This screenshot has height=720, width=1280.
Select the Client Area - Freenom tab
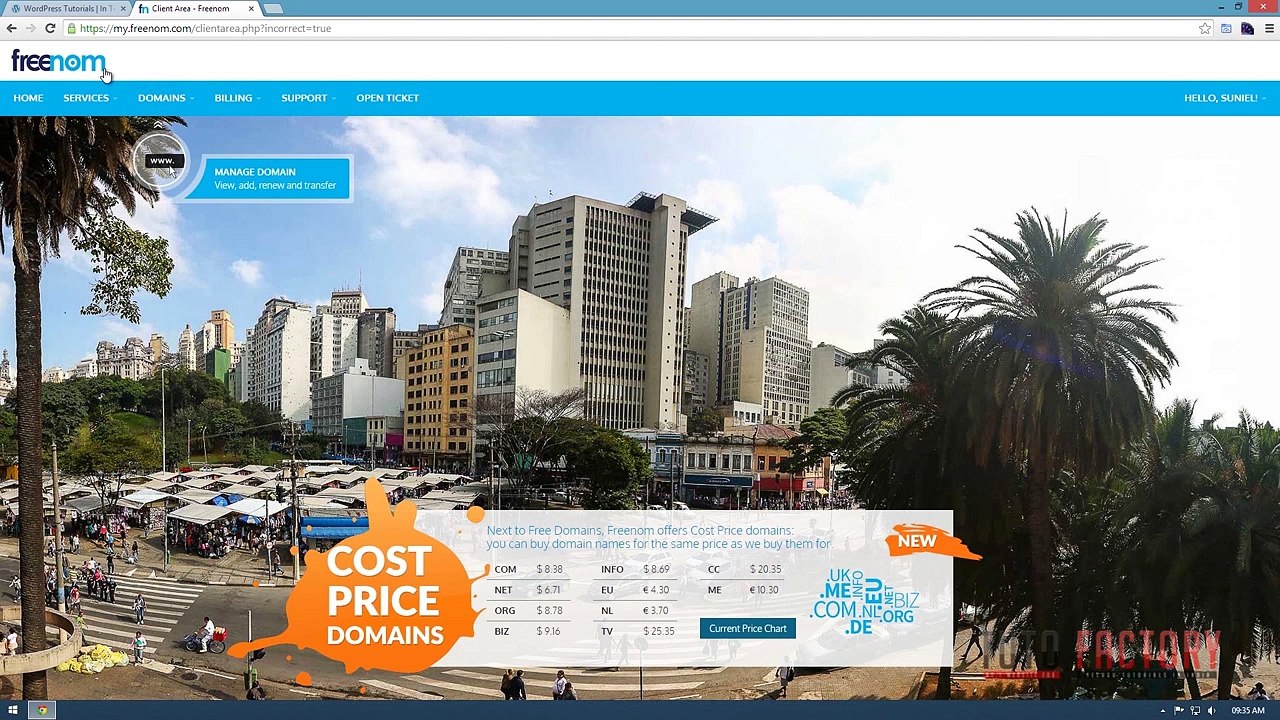coord(195,8)
